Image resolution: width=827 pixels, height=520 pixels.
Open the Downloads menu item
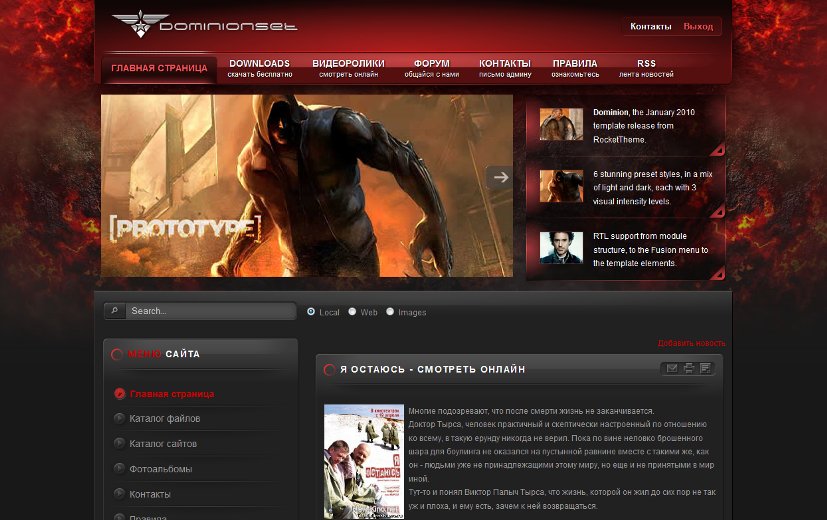point(259,68)
